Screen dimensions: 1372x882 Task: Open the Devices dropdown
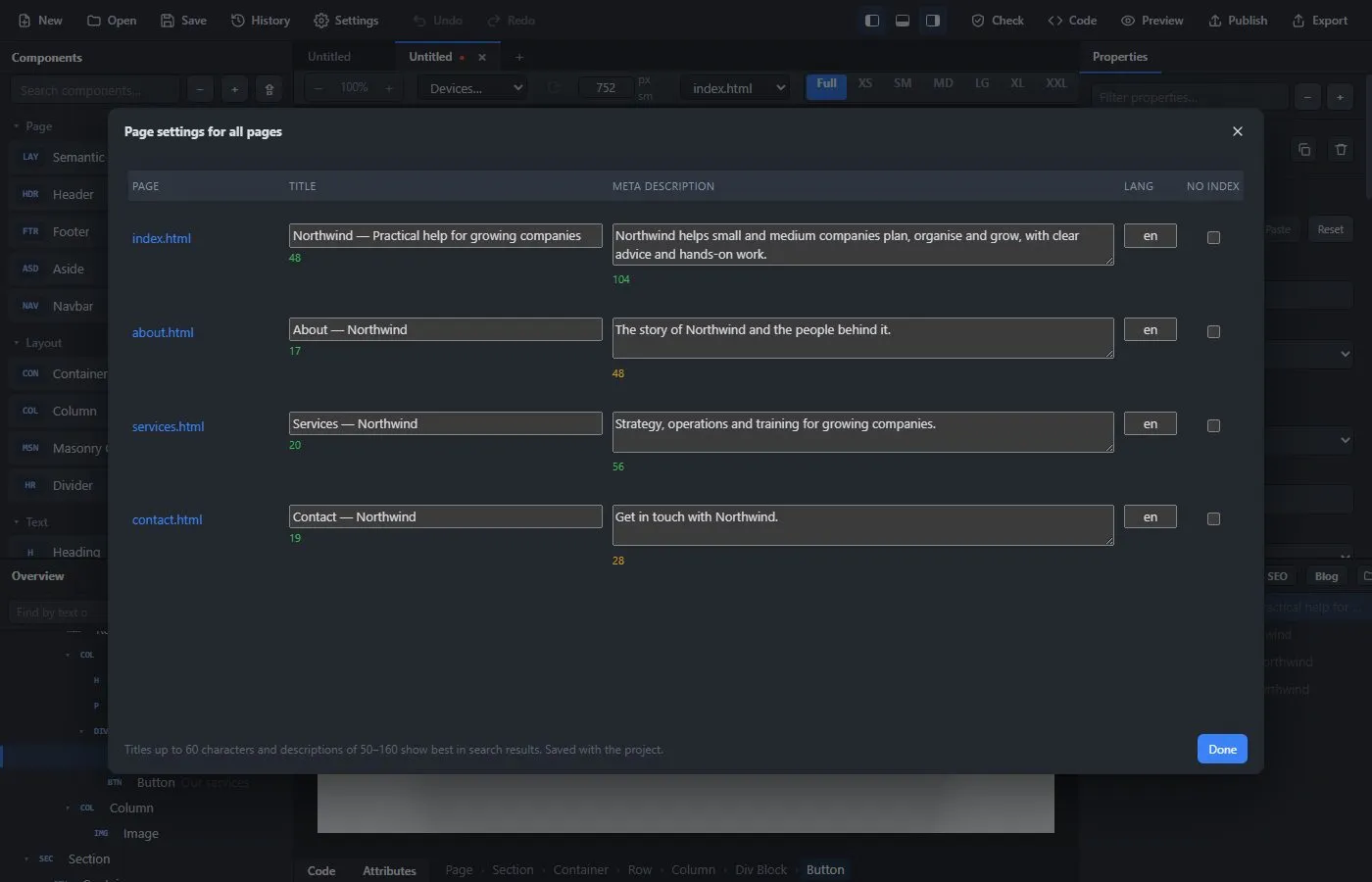473,88
